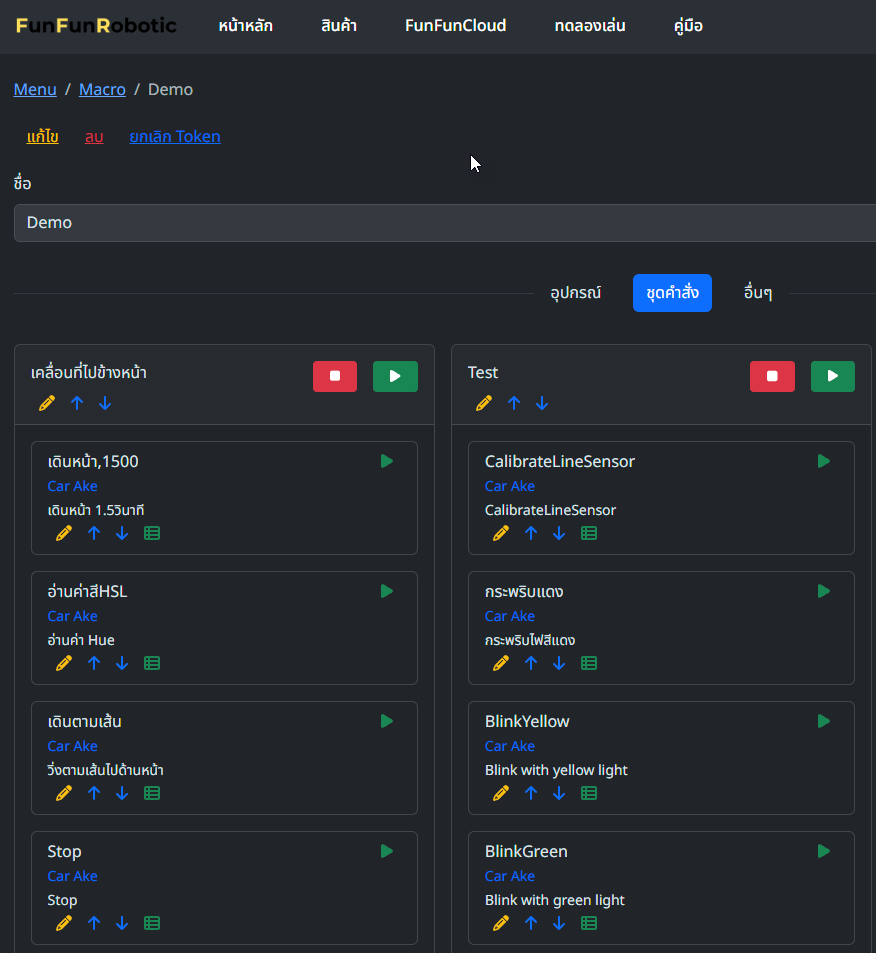Play the กระพริบแดง command
876x953 pixels.
pyautogui.click(x=824, y=591)
